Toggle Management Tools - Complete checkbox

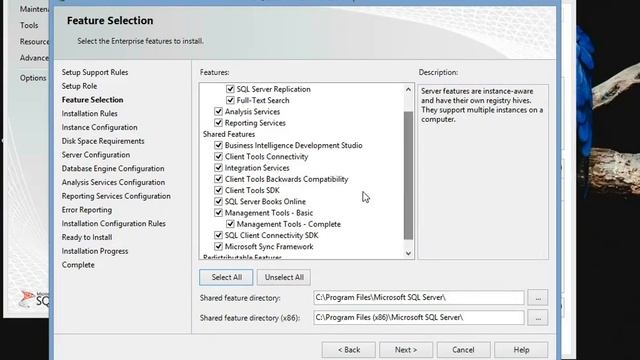coord(230,224)
